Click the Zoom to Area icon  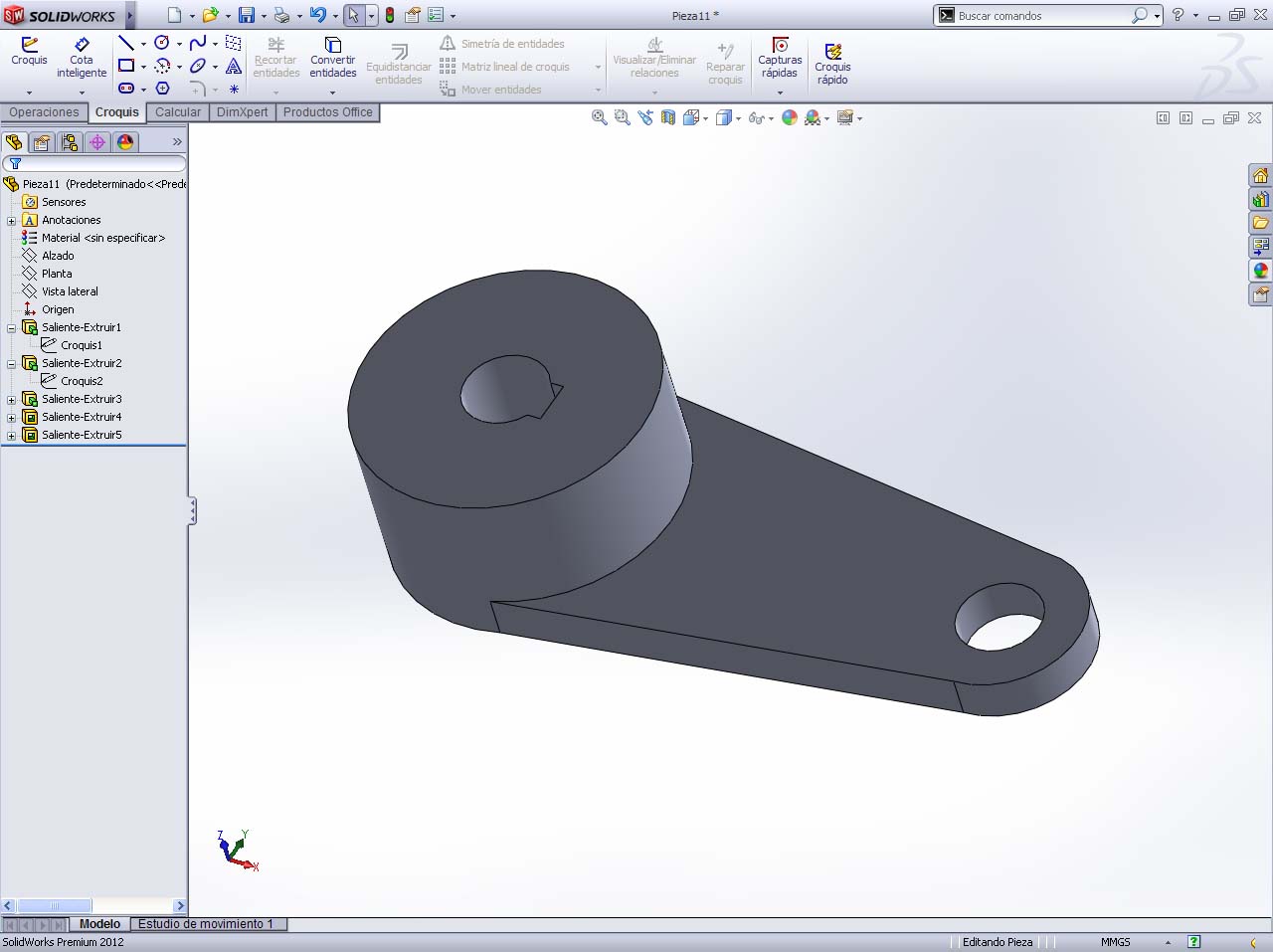pyautogui.click(x=622, y=117)
